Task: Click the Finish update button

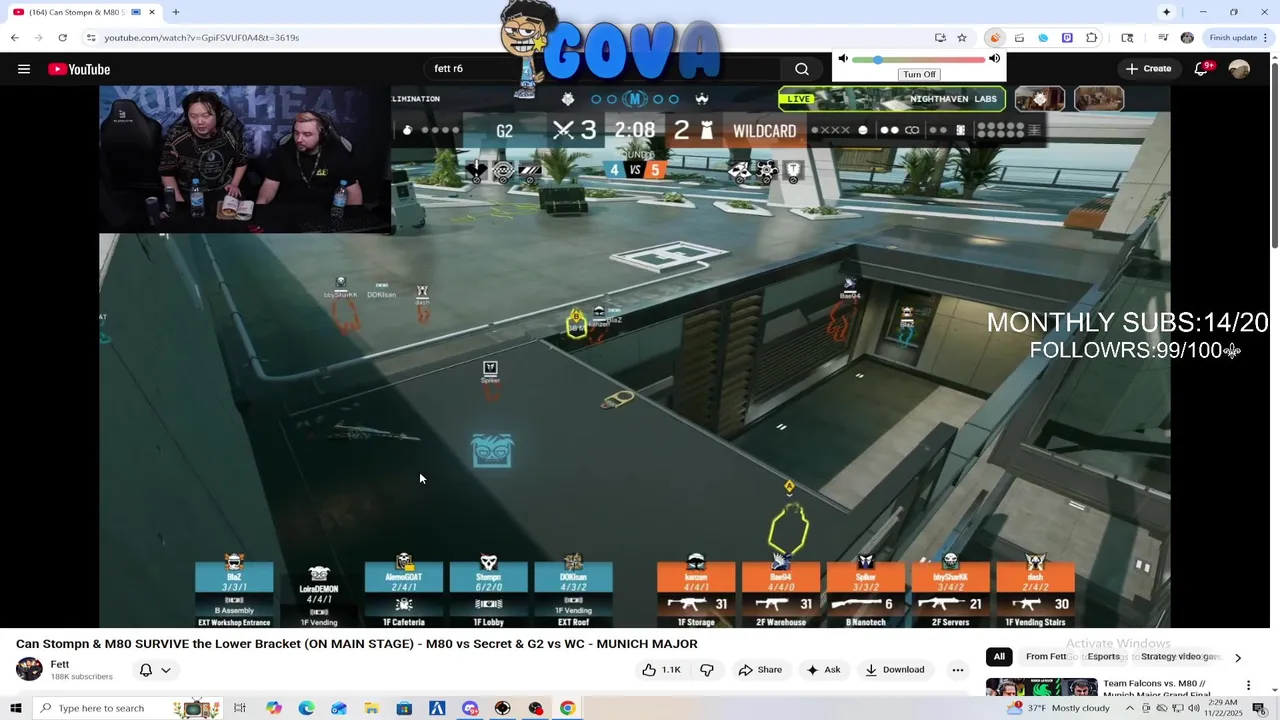Action: 1233,38
